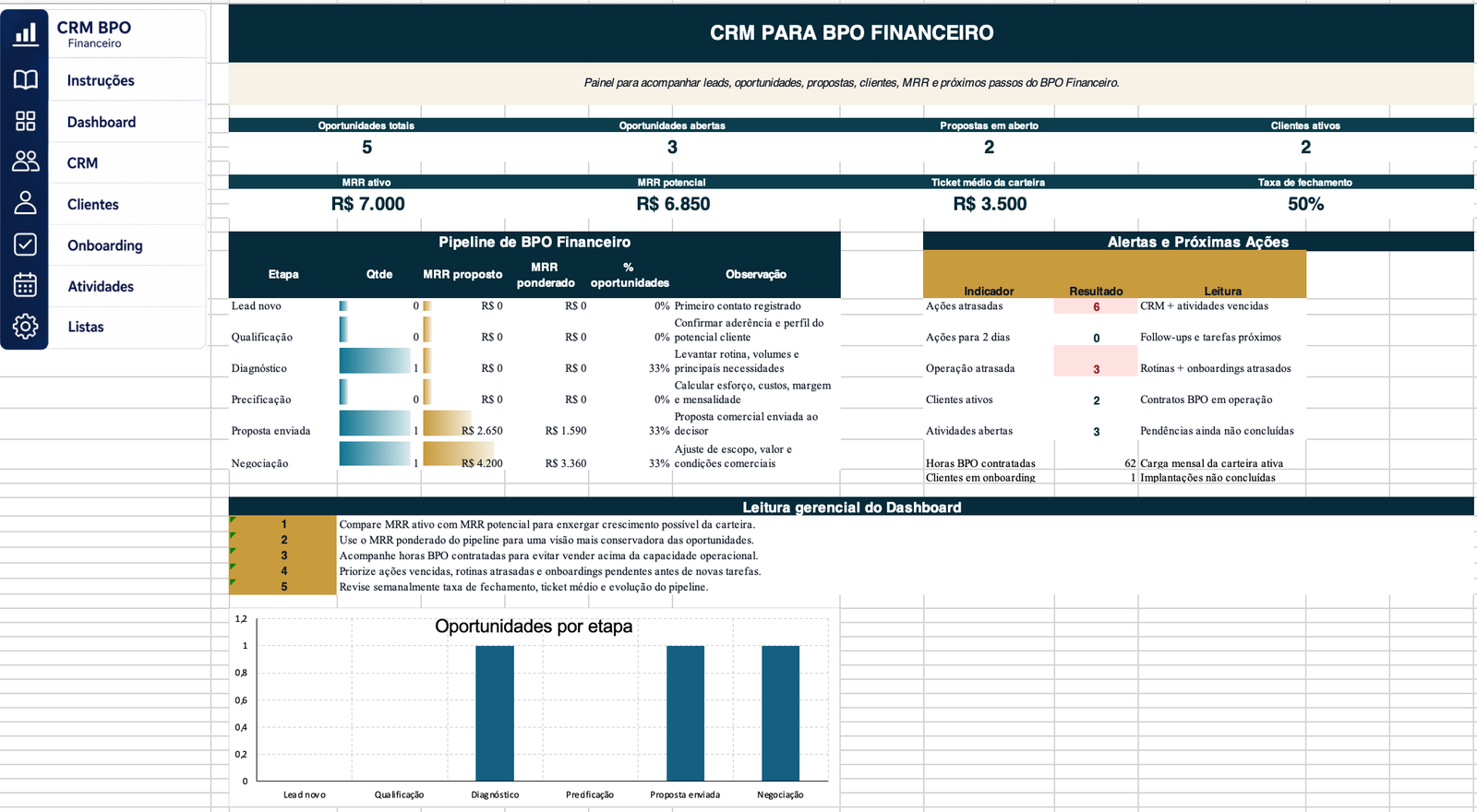Image resolution: width=1477 pixels, height=812 pixels.
Task: Select the Pipeline de BPO Financeiro header
Action: [534, 242]
